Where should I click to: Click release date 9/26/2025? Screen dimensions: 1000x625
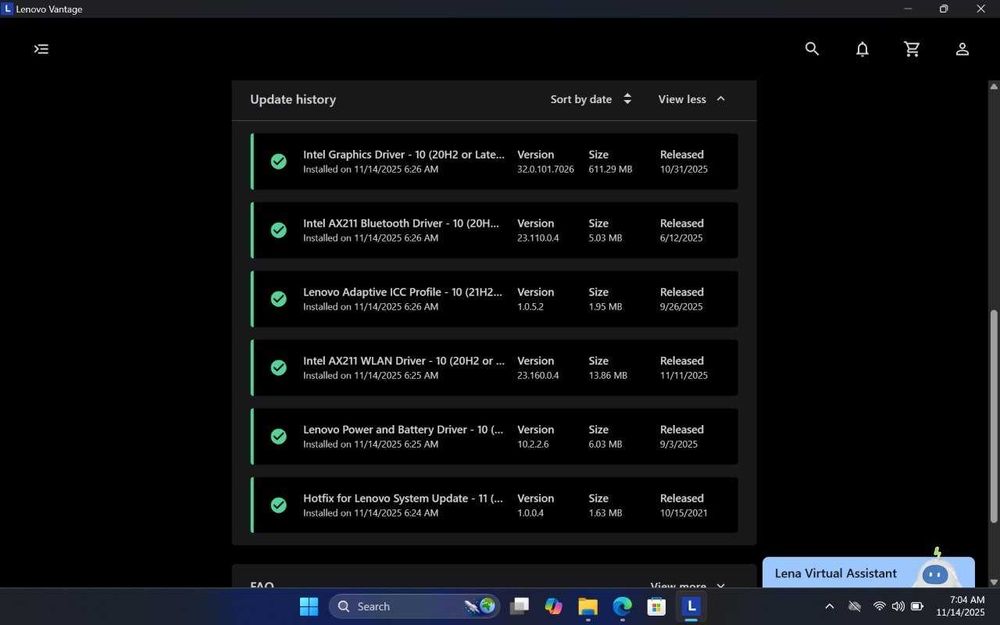click(x=681, y=307)
